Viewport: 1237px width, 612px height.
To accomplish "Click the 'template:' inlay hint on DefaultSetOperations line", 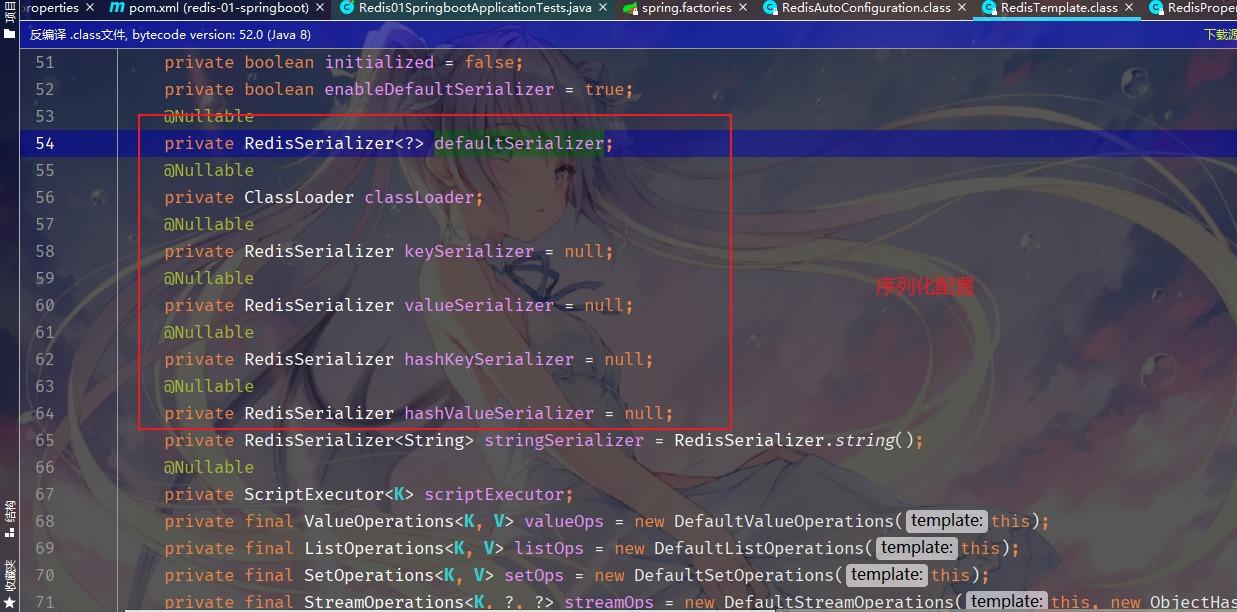I will [x=886, y=575].
